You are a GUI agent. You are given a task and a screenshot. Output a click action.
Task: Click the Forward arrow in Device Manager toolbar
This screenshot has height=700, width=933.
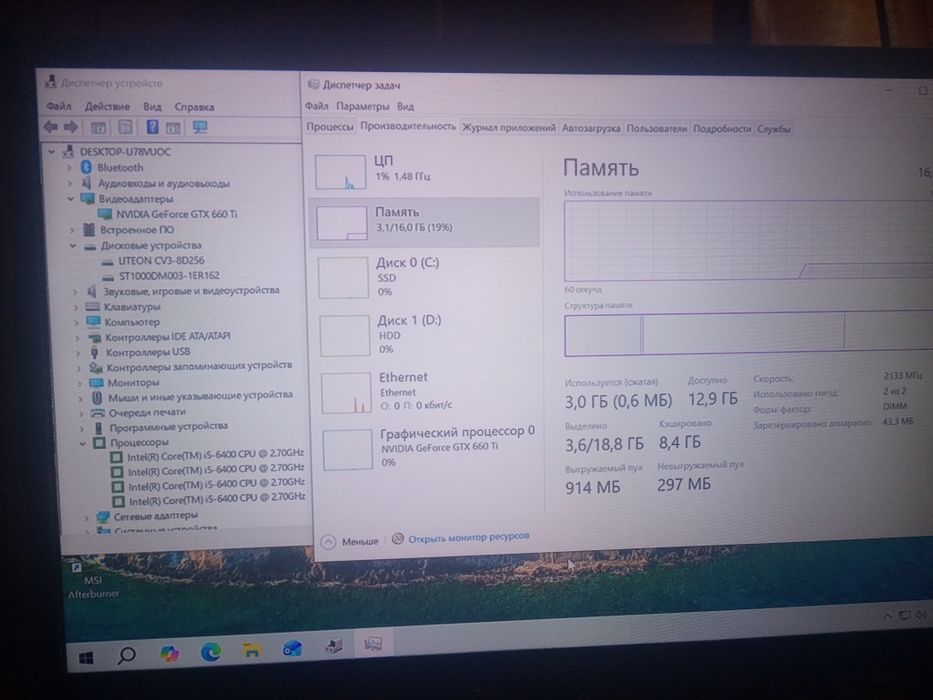tap(71, 126)
